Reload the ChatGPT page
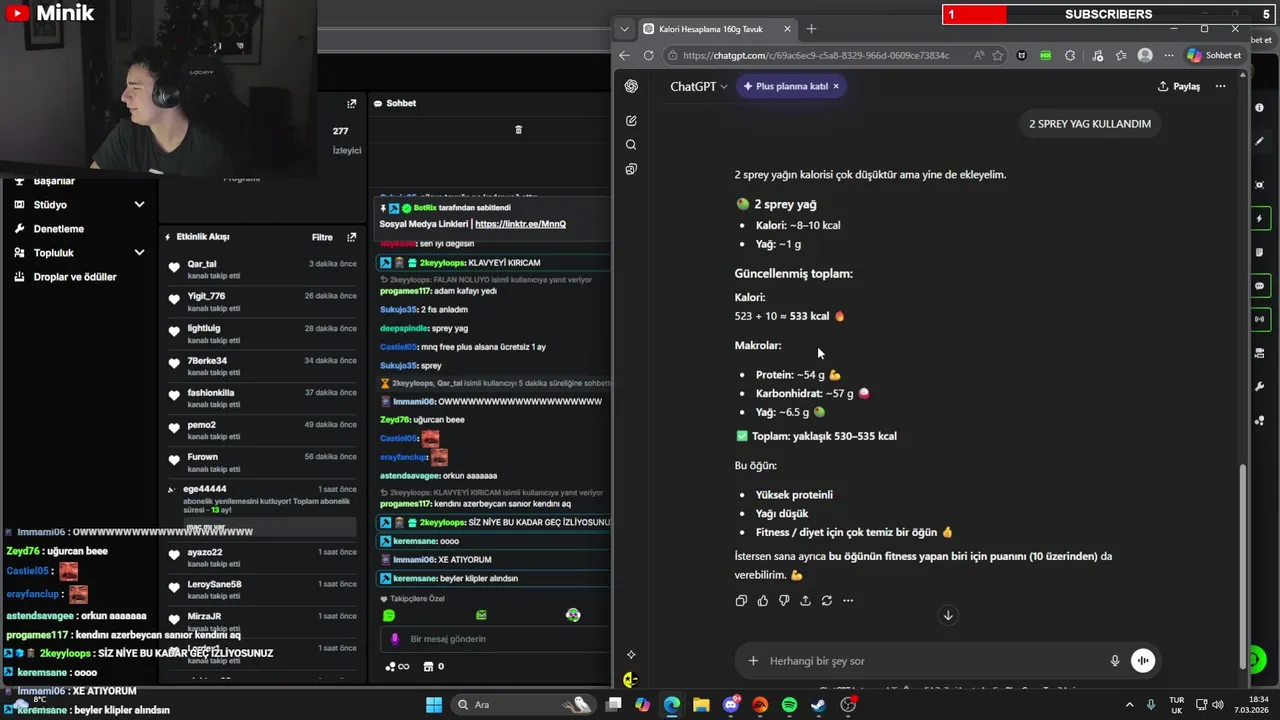This screenshot has height=720, width=1280. [x=649, y=56]
